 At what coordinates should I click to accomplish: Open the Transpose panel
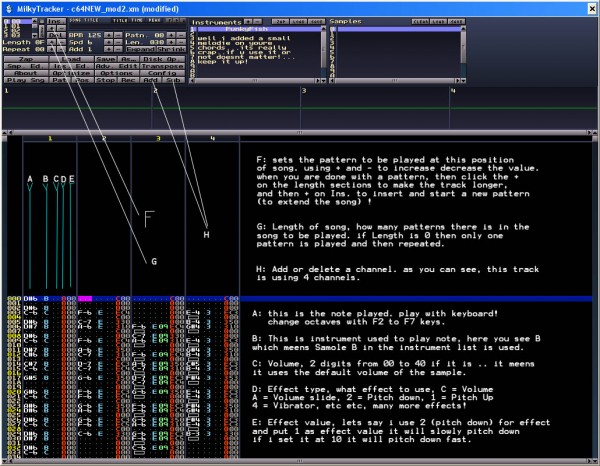pos(162,66)
